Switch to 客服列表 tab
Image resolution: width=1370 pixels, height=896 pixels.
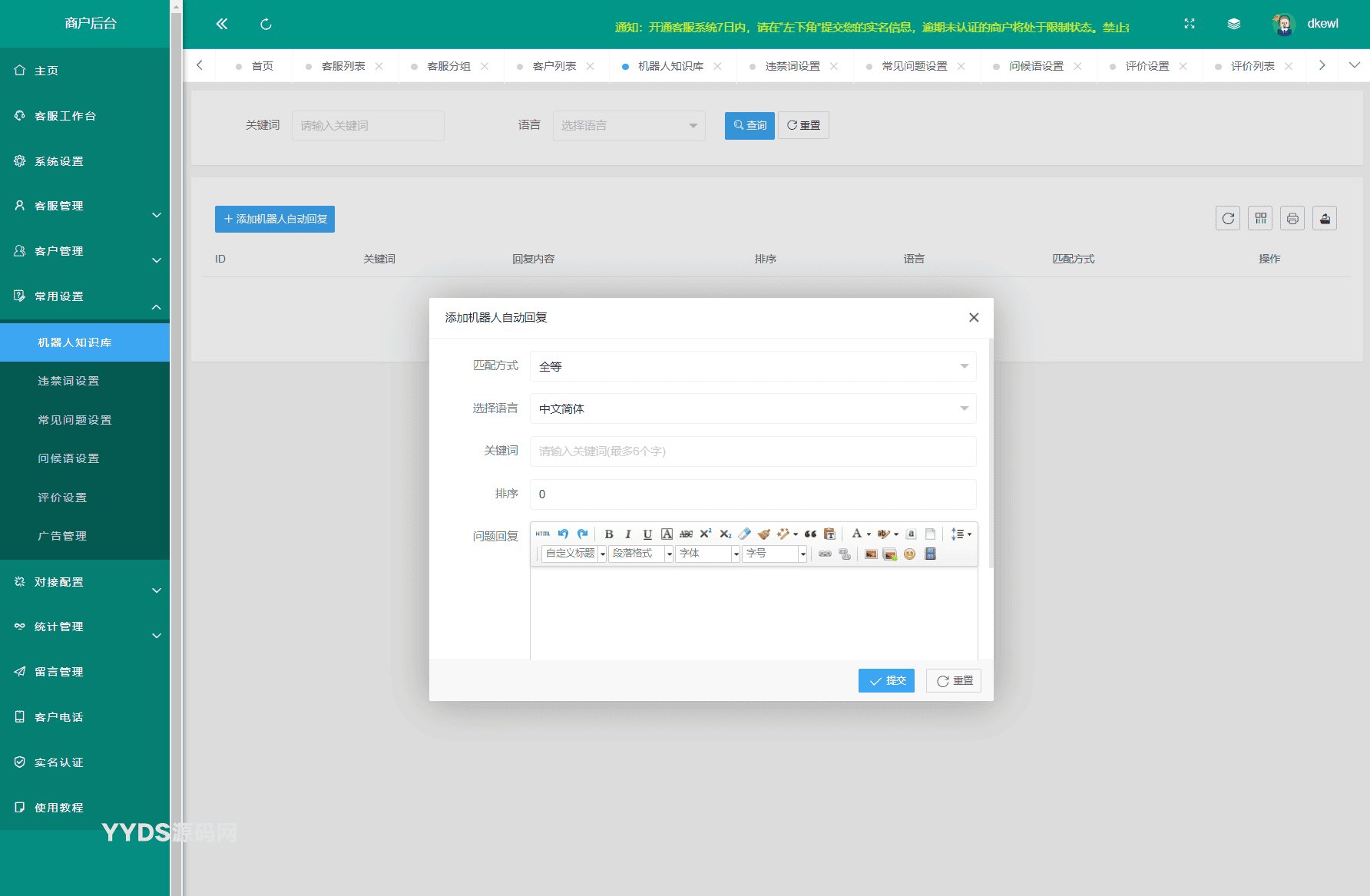343,66
